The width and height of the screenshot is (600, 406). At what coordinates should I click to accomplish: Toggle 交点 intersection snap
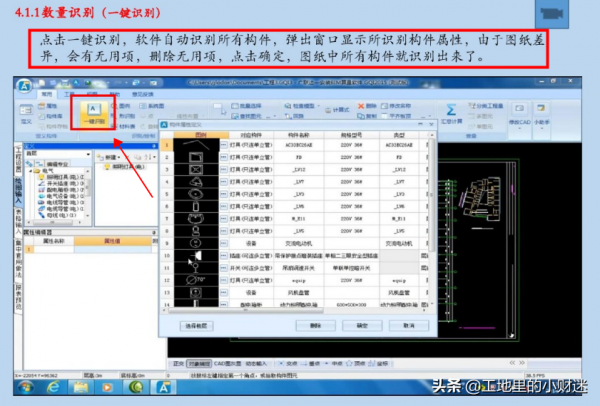click(288, 364)
